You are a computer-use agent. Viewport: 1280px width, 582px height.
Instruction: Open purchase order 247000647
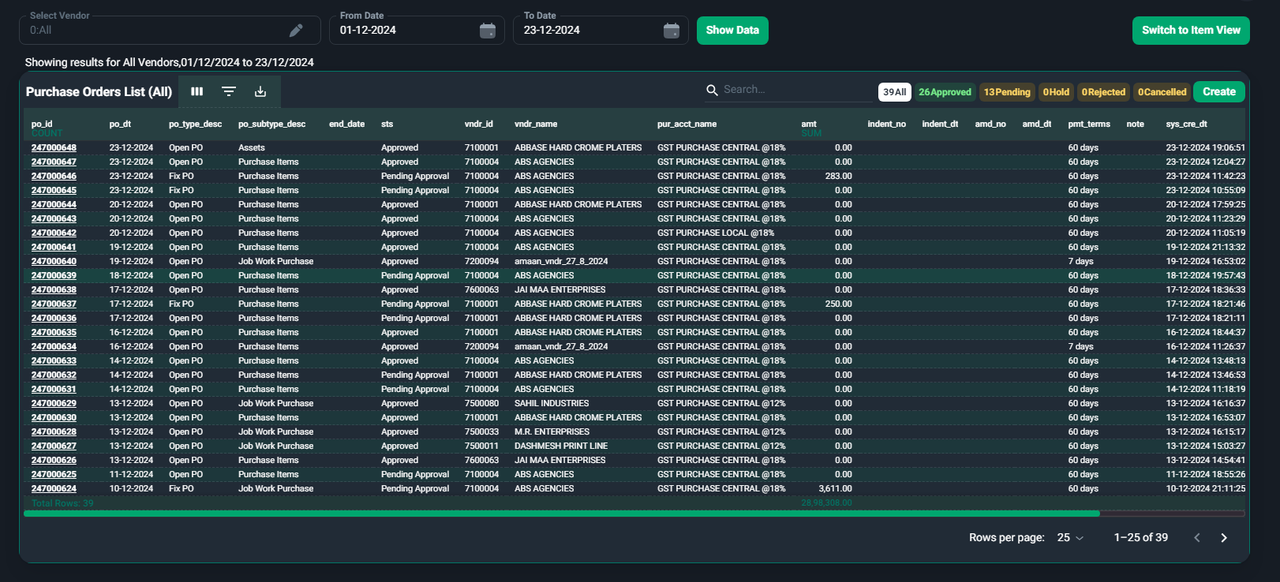[x=54, y=162]
